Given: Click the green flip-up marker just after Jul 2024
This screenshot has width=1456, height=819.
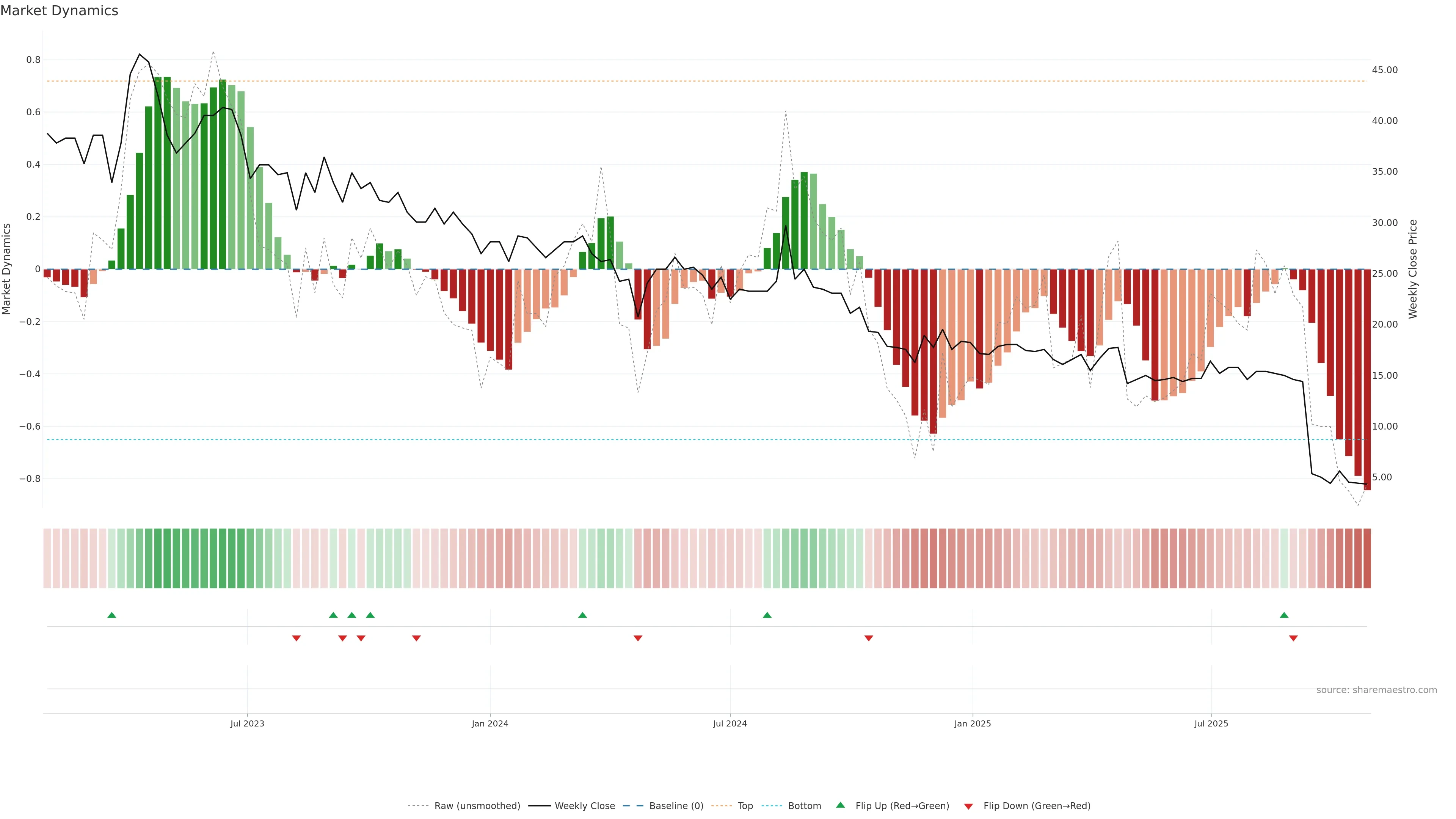Looking at the screenshot, I should (767, 615).
